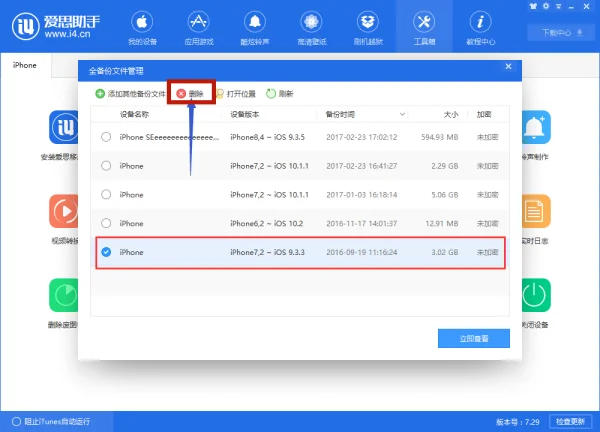This screenshot has width=600, height=432.
Task: Click the 全备份文件管理 dialog title
Action: [x=116, y=71]
